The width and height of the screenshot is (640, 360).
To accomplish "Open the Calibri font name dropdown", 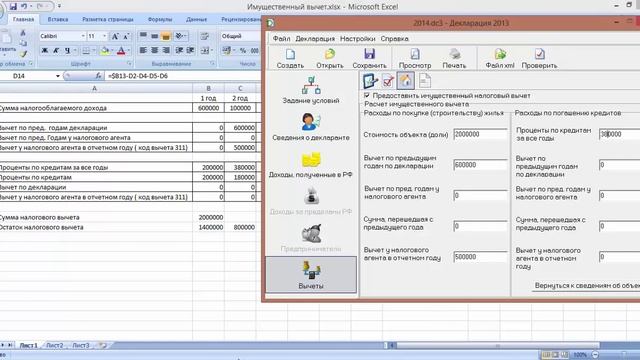I will tap(83, 36).
